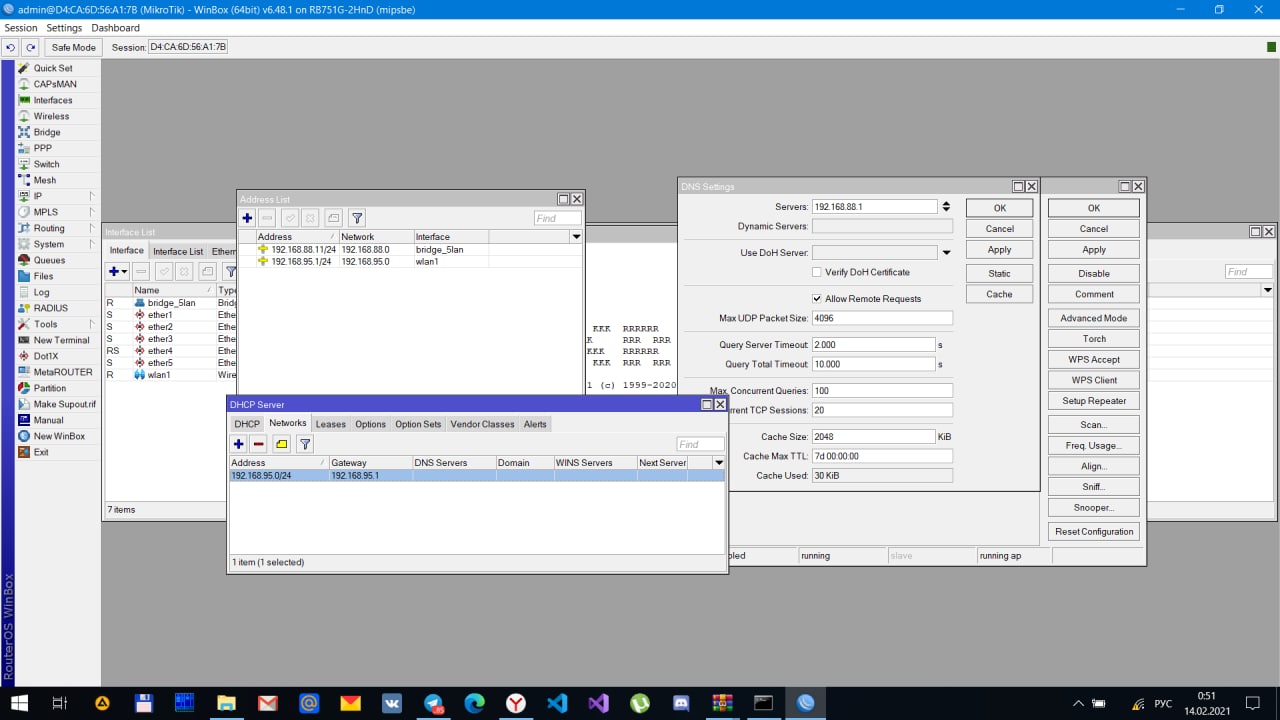The width and height of the screenshot is (1280, 720).
Task: Open Quick Set in the sidebar
Action: pyautogui.click(x=53, y=68)
